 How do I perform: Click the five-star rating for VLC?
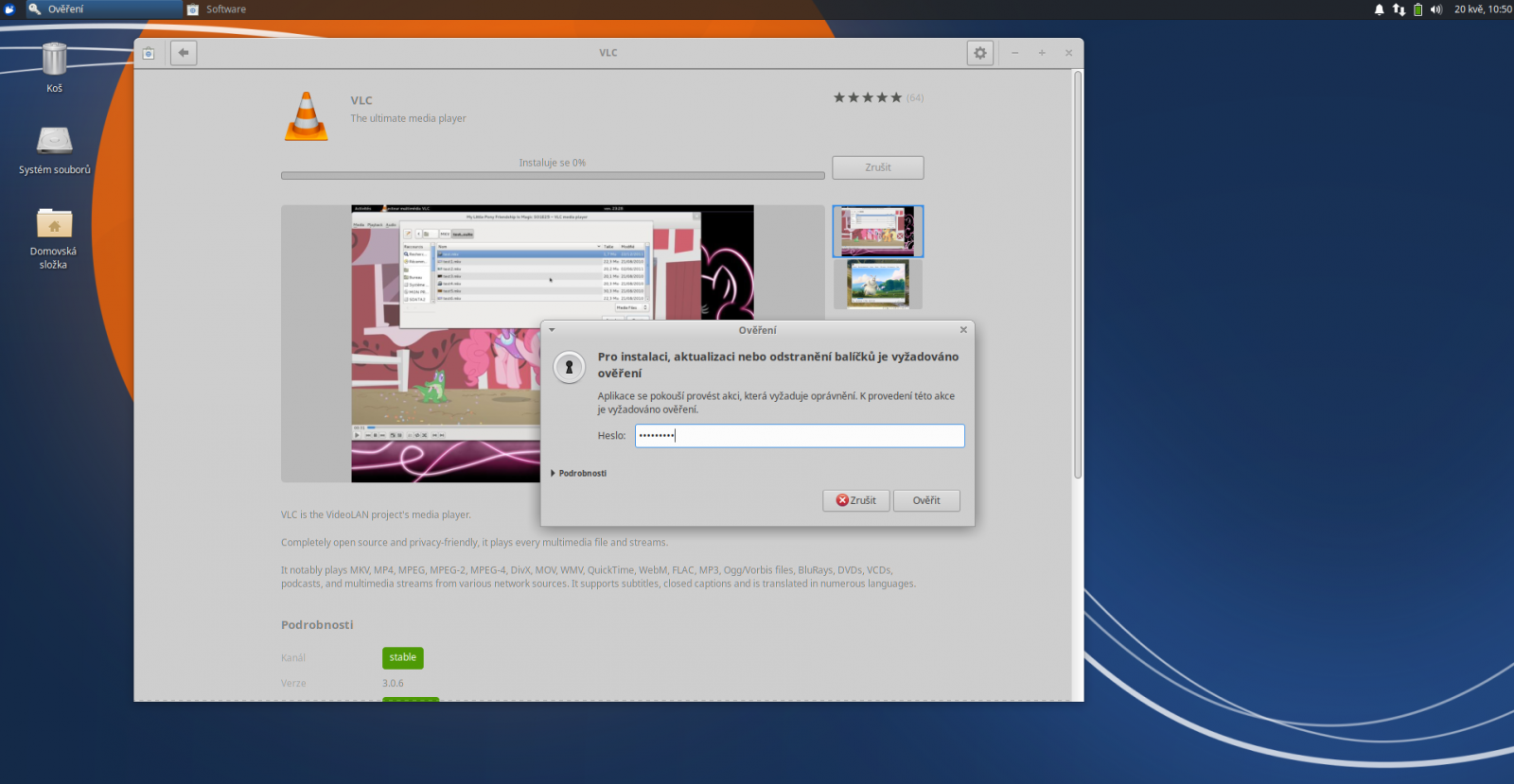point(868,97)
